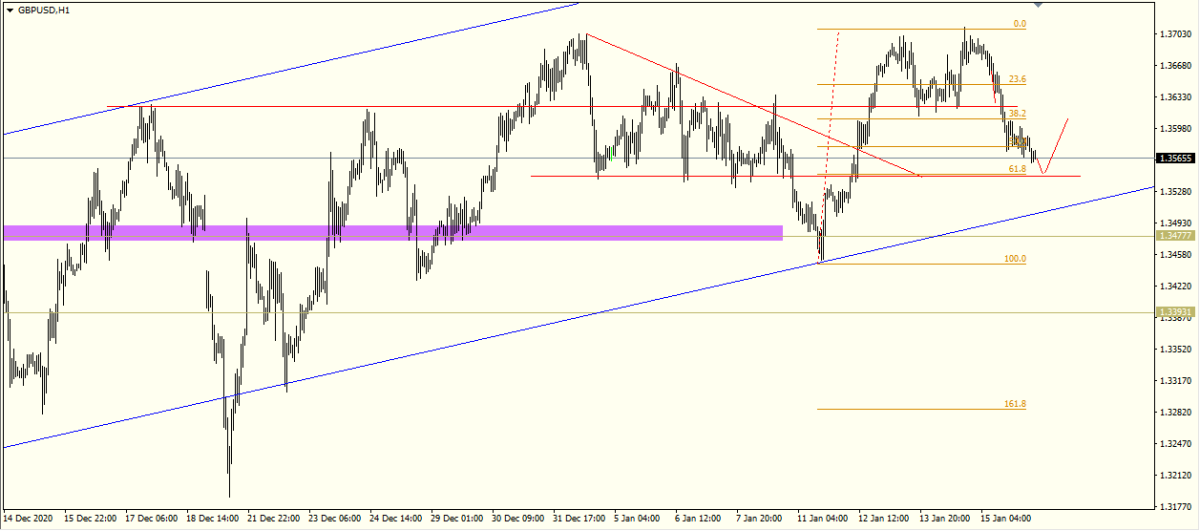
Task: Click the 5 Jan 04:00 time label
Action: [x=639, y=519]
